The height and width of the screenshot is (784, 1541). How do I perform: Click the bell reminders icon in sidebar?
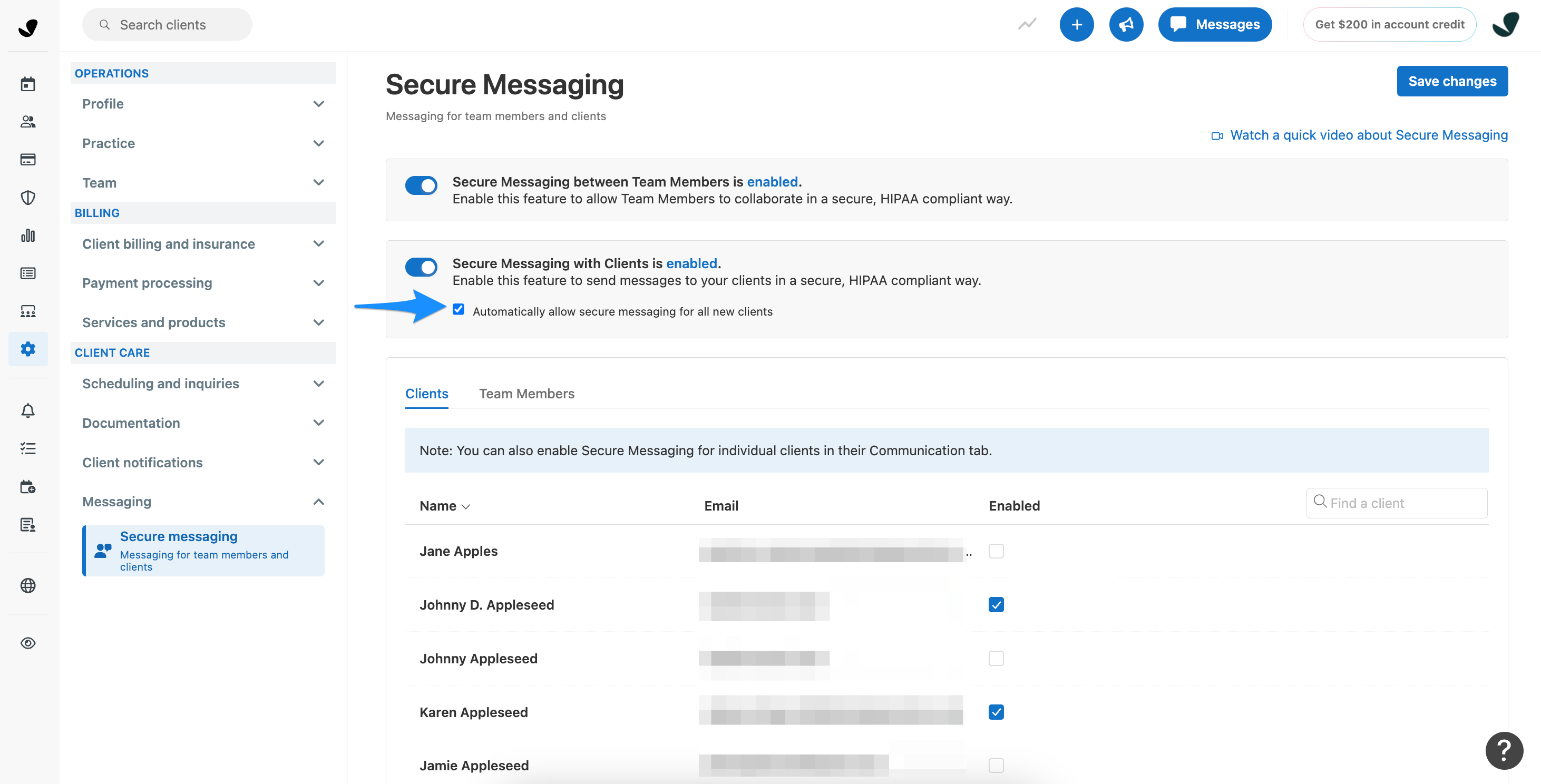(27, 410)
